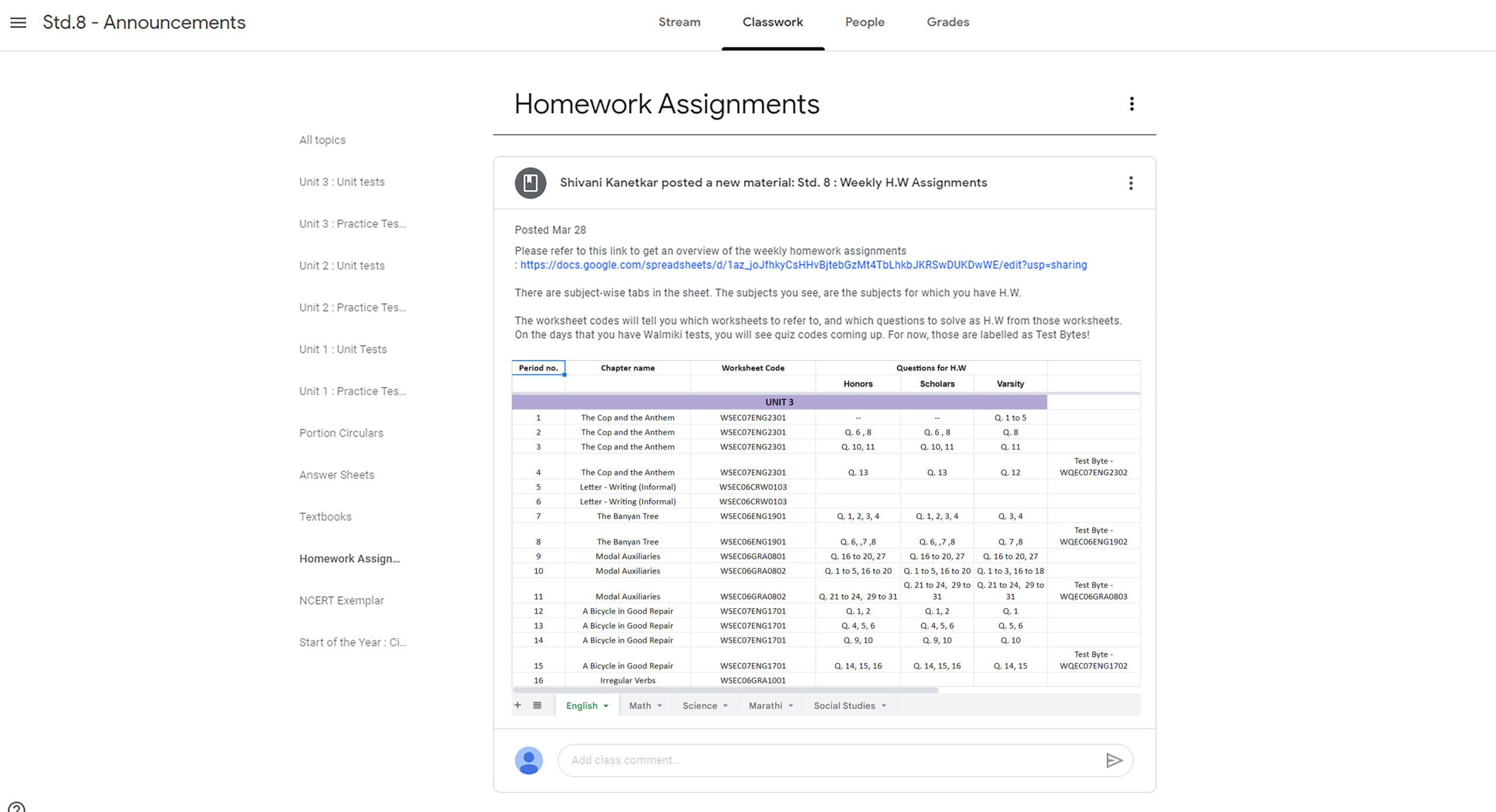
Task: Expand the Science tab dropdown arrow
Action: (x=725, y=706)
